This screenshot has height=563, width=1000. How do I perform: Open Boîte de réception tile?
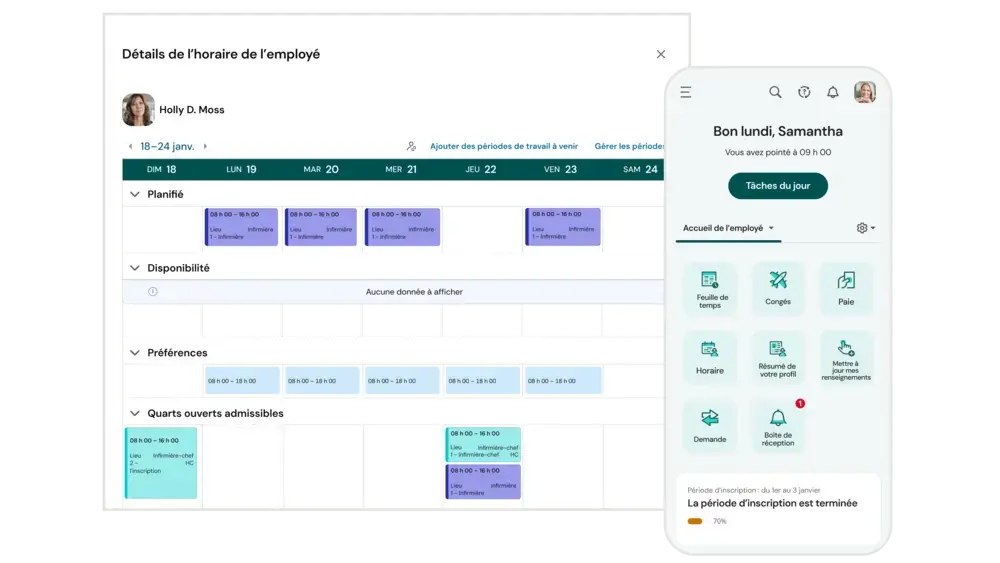click(778, 427)
